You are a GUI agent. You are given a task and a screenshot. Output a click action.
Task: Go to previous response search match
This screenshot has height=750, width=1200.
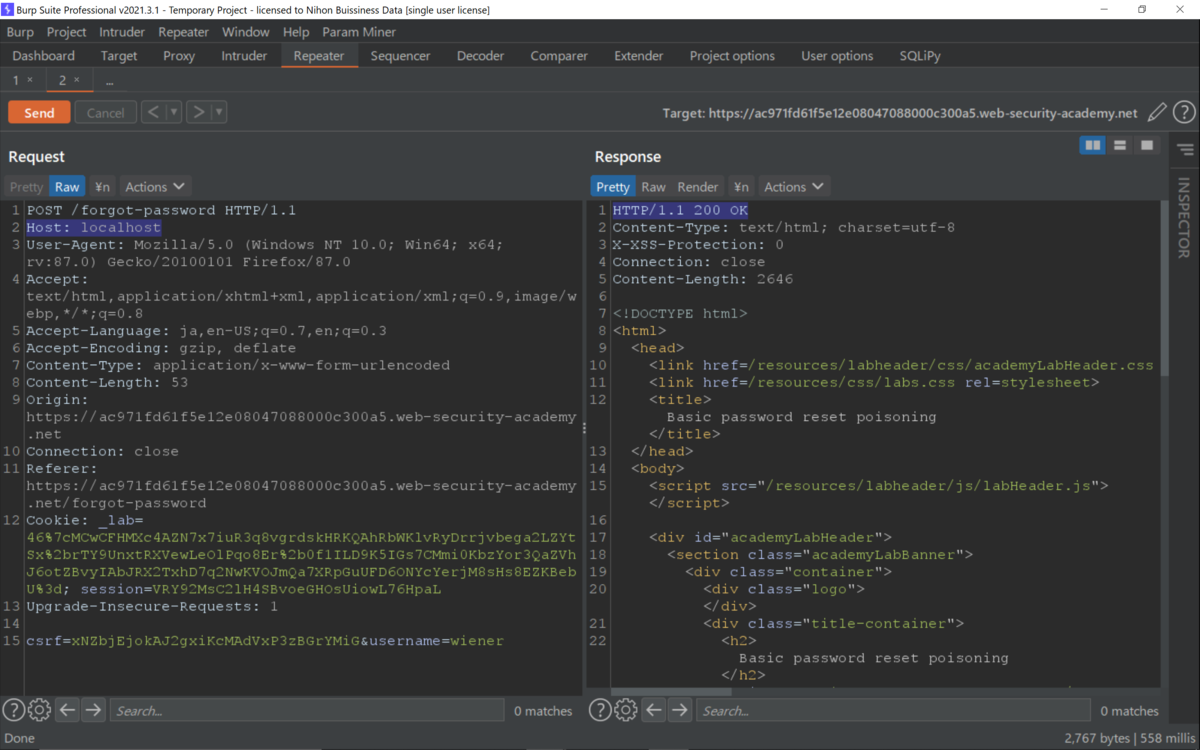654,710
